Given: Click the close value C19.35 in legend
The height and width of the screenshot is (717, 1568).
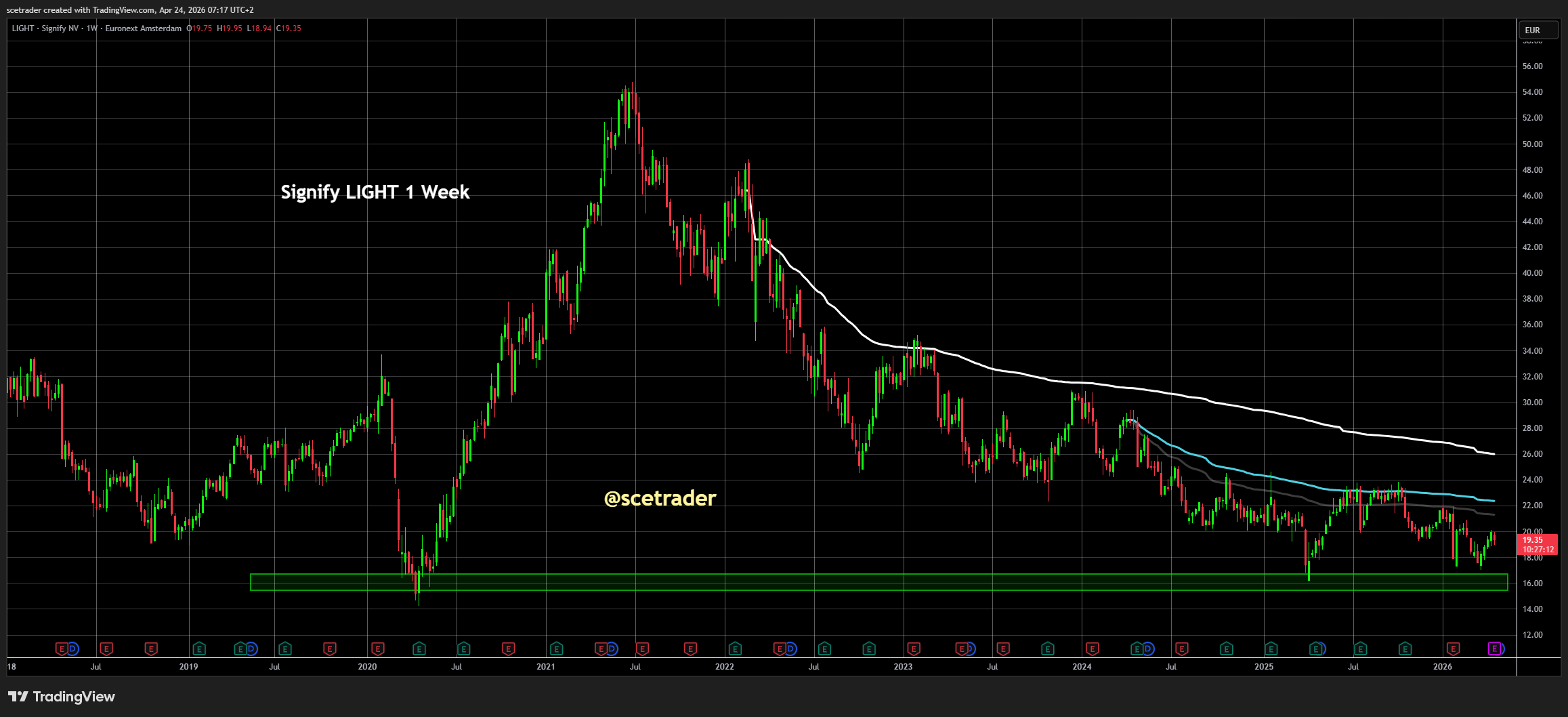Looking at the screenshot, I should pyautogui.click(x=289, y=28).
